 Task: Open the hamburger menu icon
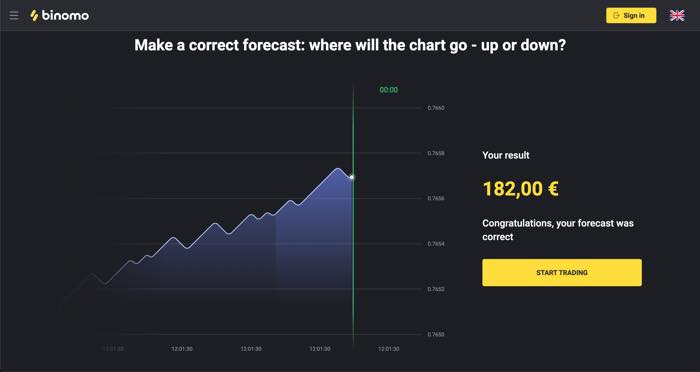[x=14, y=16]
